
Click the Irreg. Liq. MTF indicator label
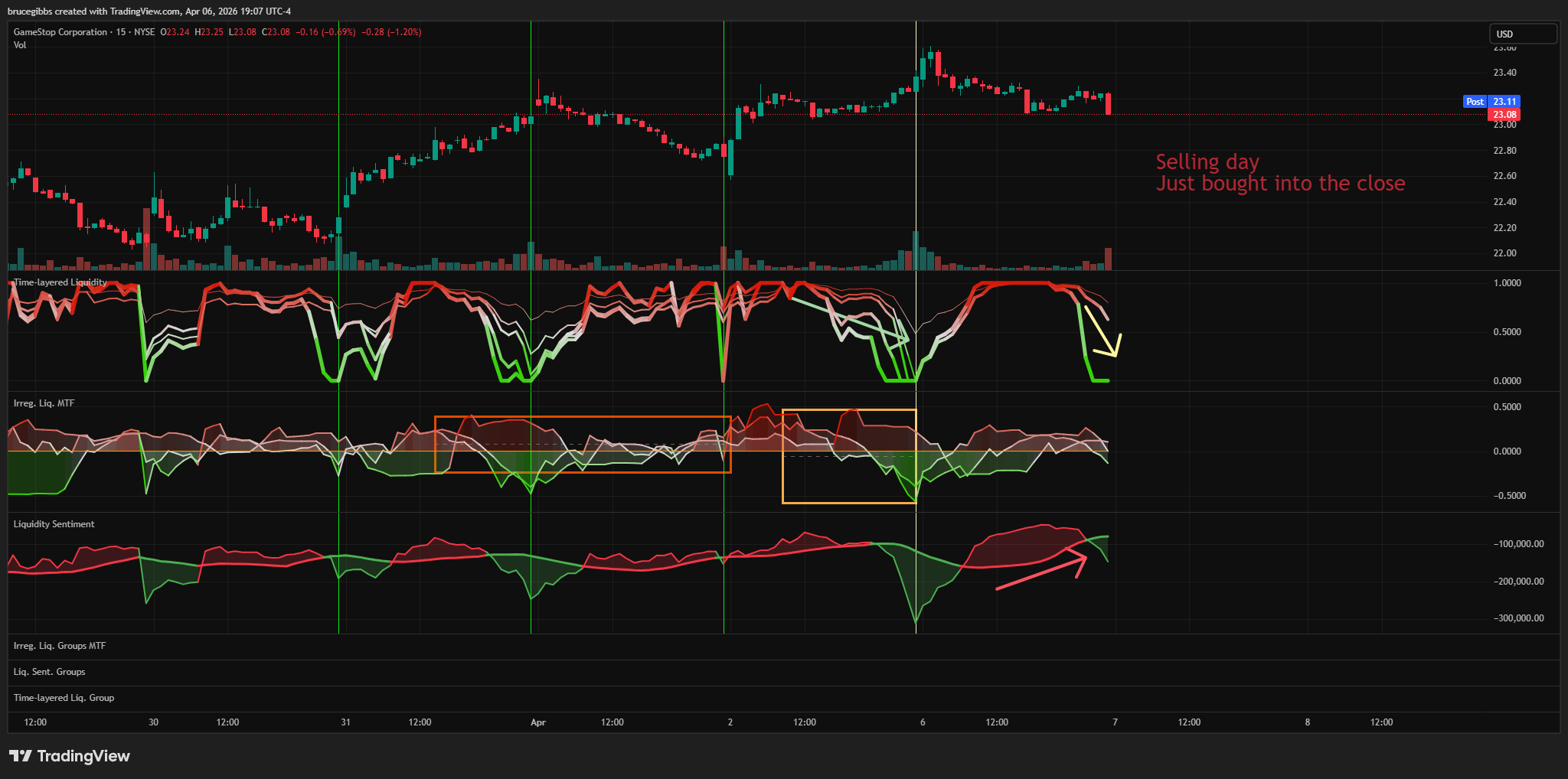[x=44, y=403]
